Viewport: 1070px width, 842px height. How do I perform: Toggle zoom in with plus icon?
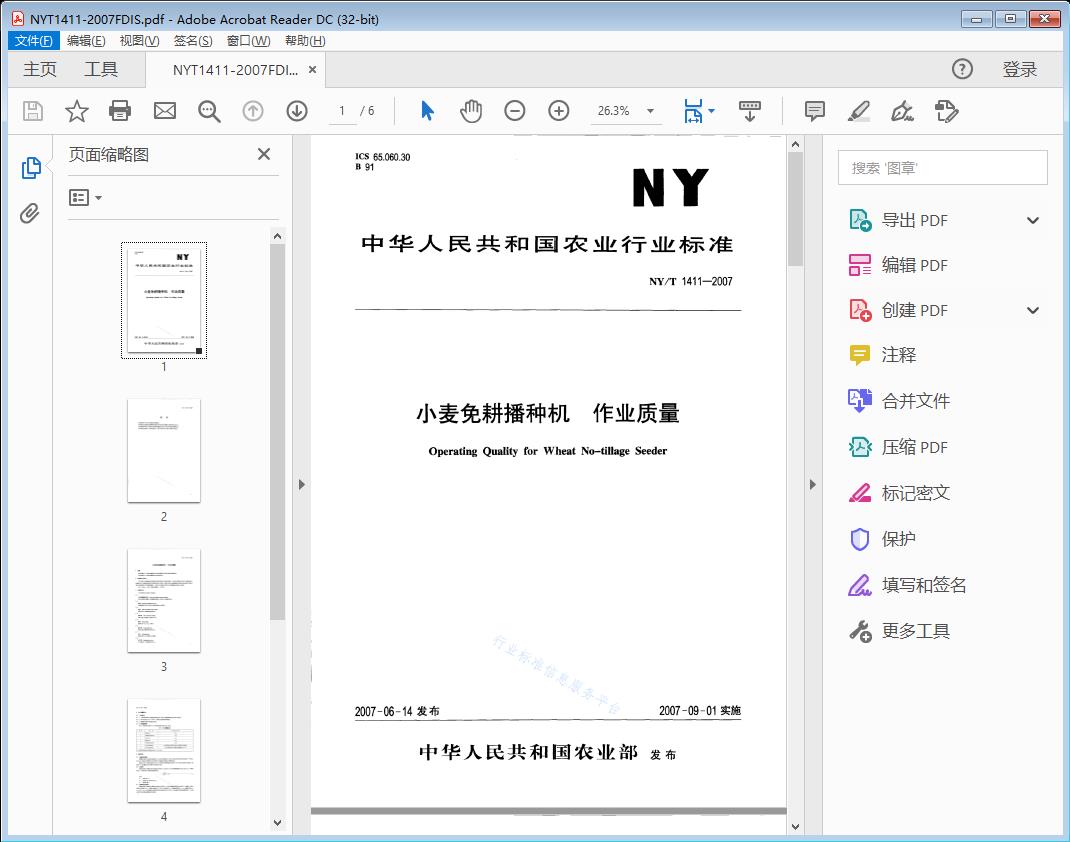(x=558, y=111)
